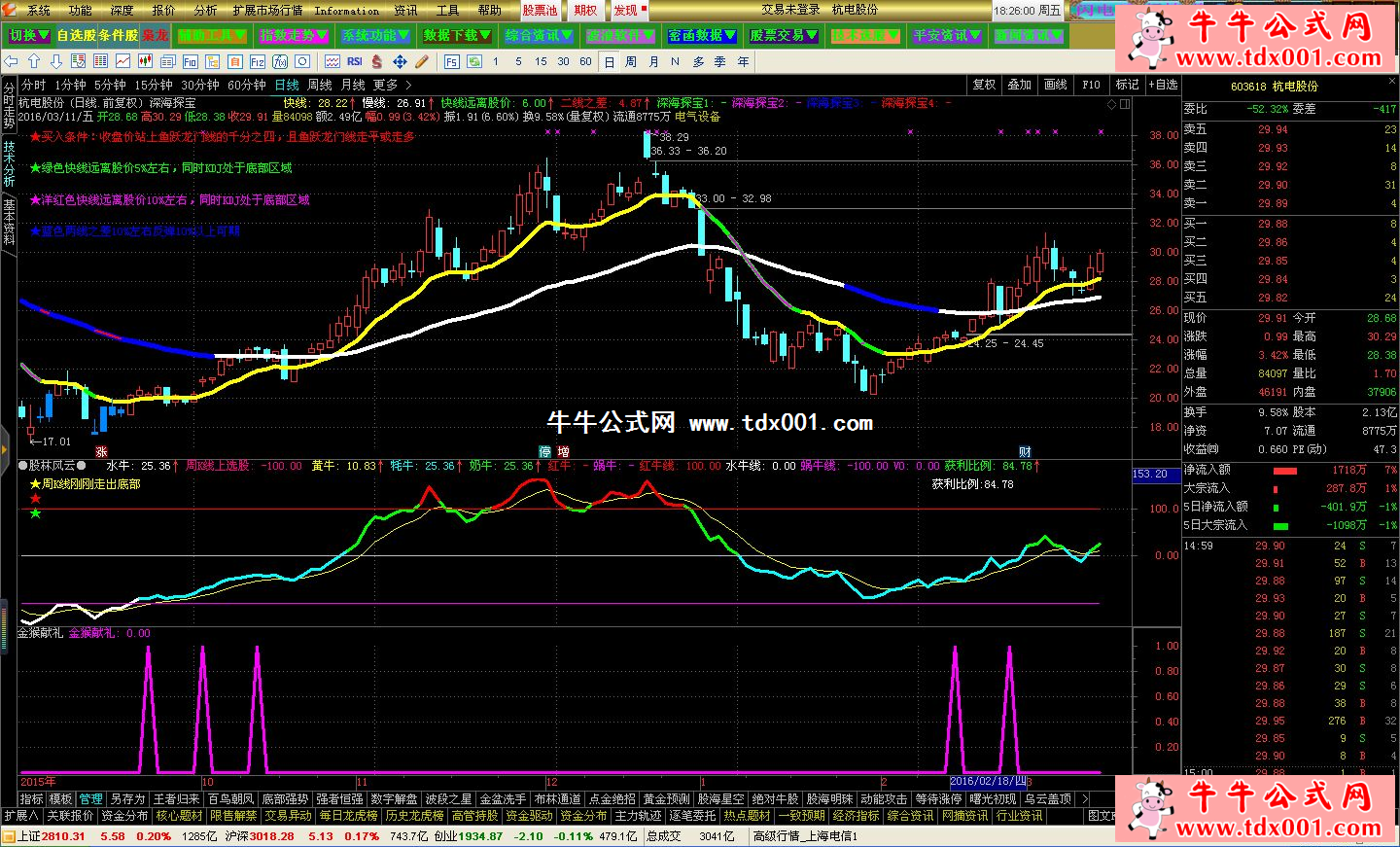Switch to 分时 chart period tab
The height and width of the screenshot is (847, 1400).
33,86
